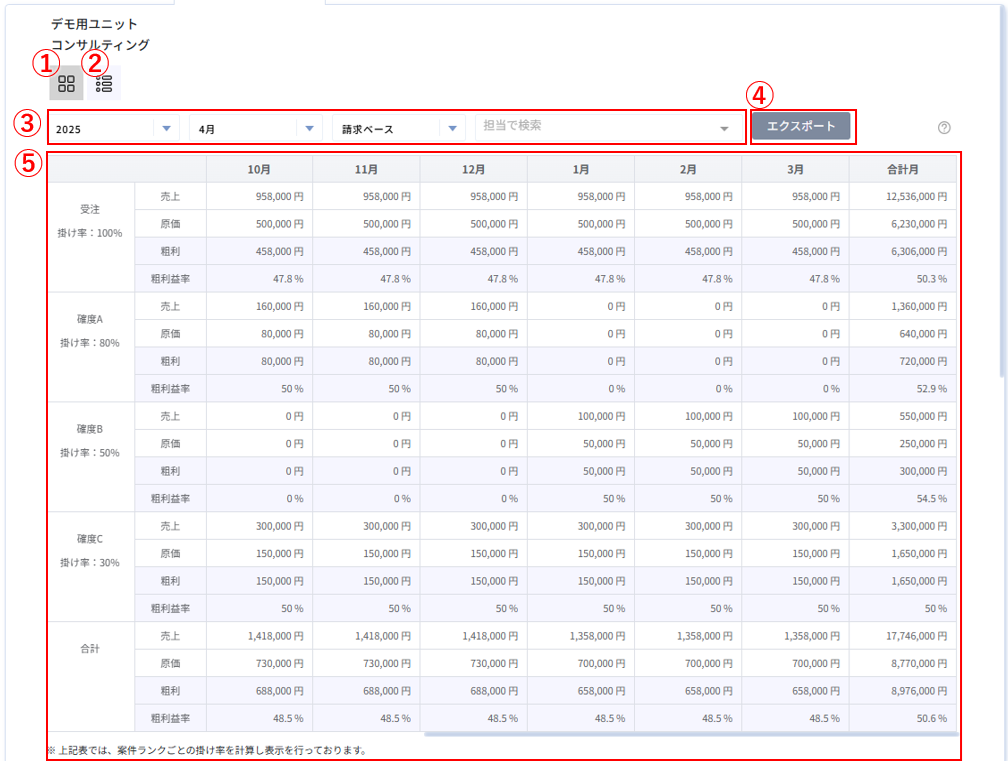
Task: Select the 確度C row group label
Action: point(91,540)
